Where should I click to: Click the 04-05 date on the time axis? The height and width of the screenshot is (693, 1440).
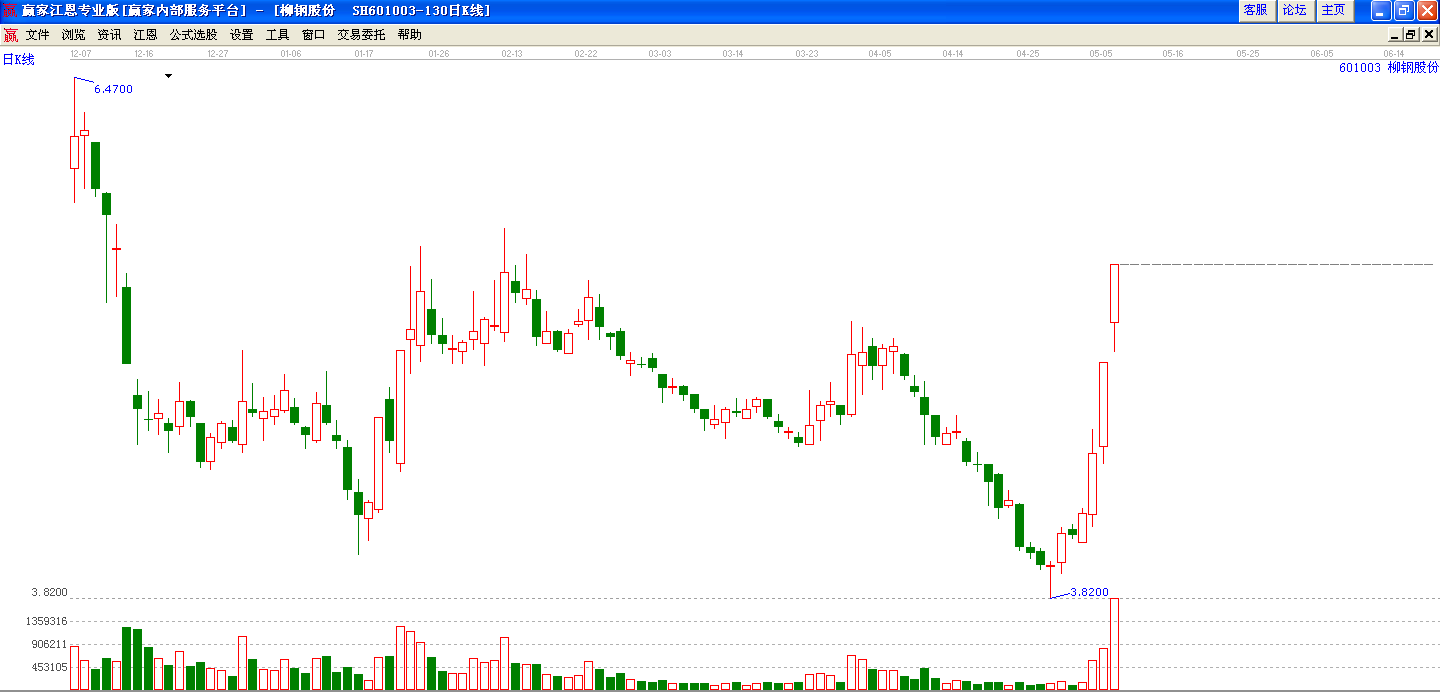tap(880, 53)
